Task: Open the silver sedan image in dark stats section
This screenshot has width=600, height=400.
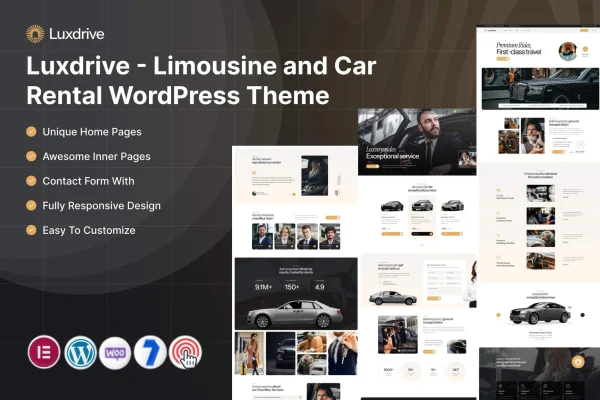Action: pyautogui.click(x=295, y=314)
